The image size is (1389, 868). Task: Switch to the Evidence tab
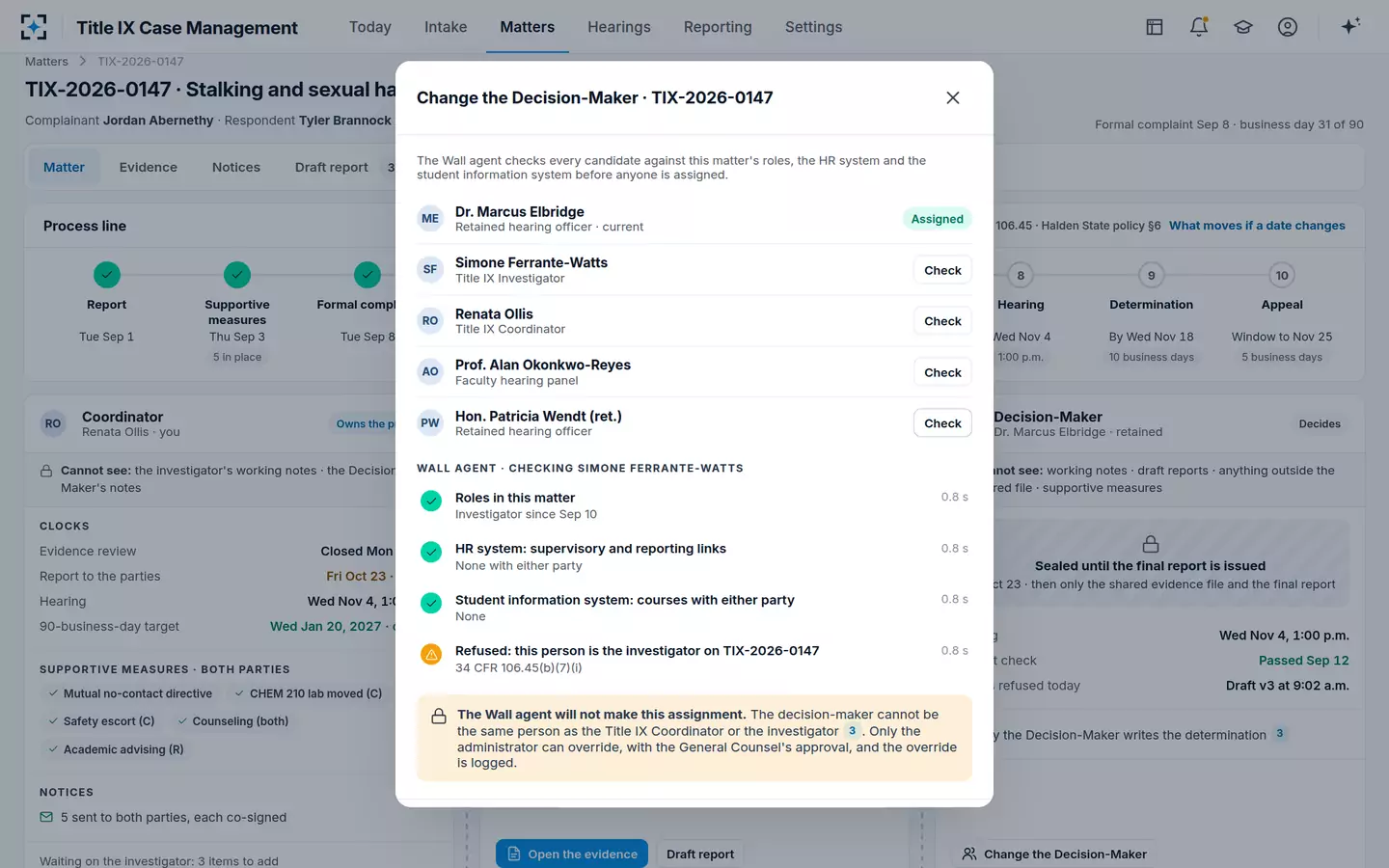pos(149,167)
